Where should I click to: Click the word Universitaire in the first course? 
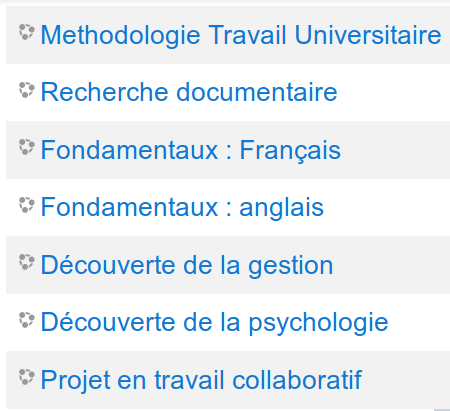click(x=368, y=35)
